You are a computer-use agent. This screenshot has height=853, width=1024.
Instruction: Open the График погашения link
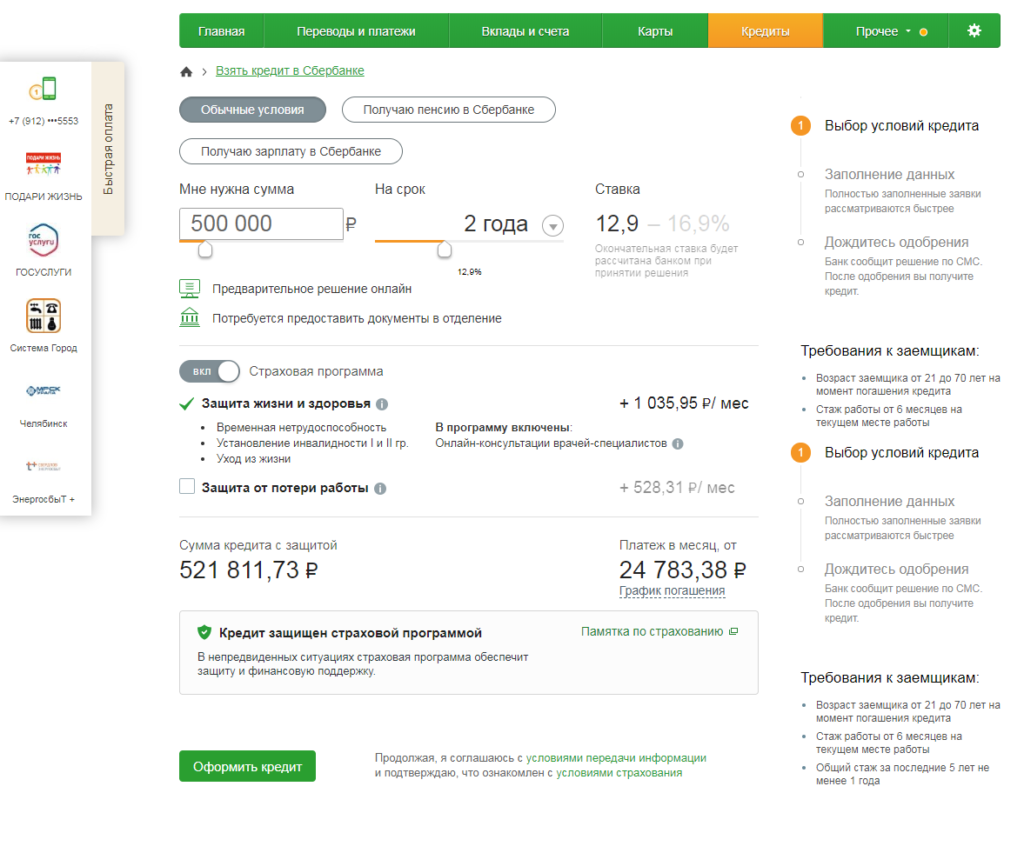pos(671,591)
